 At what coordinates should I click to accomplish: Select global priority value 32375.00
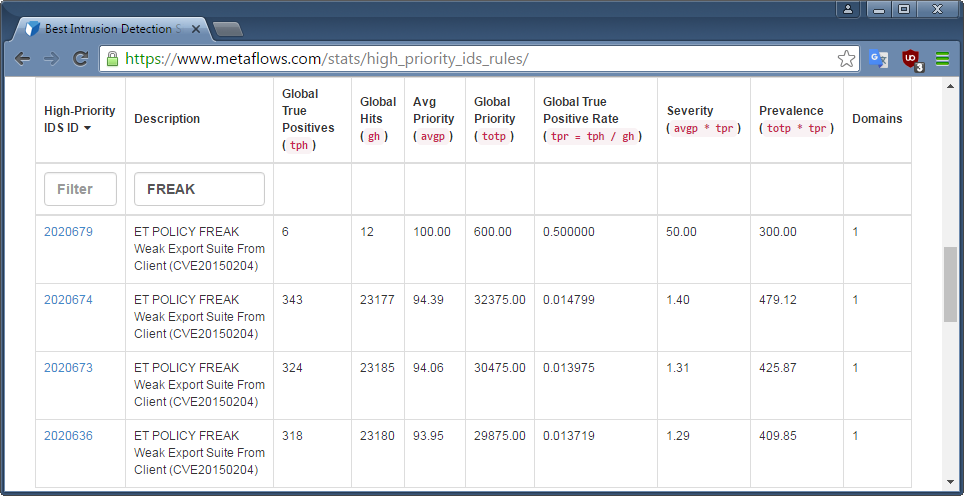(x=500, y=300)
